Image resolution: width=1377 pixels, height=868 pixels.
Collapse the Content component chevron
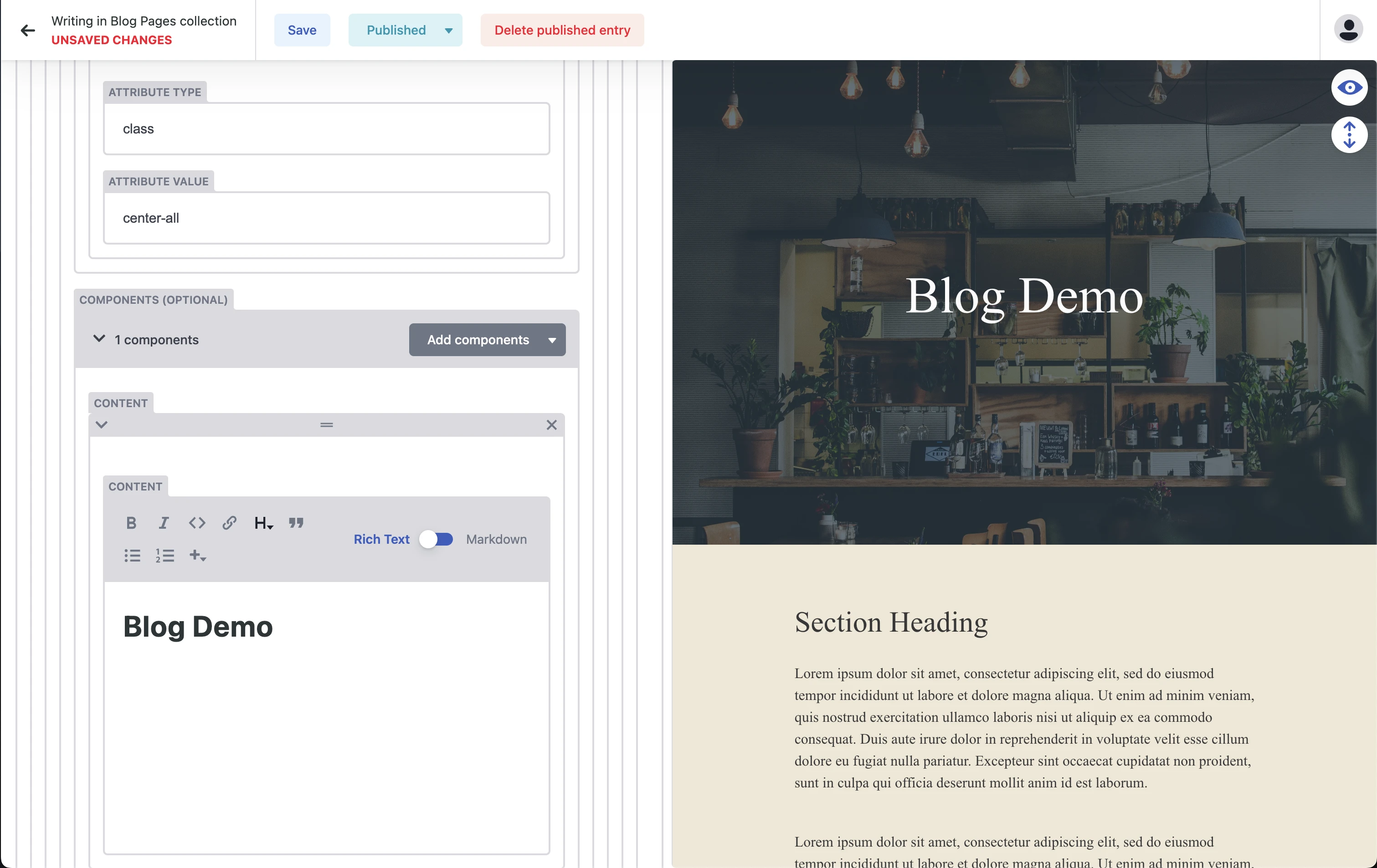(101, 425)
